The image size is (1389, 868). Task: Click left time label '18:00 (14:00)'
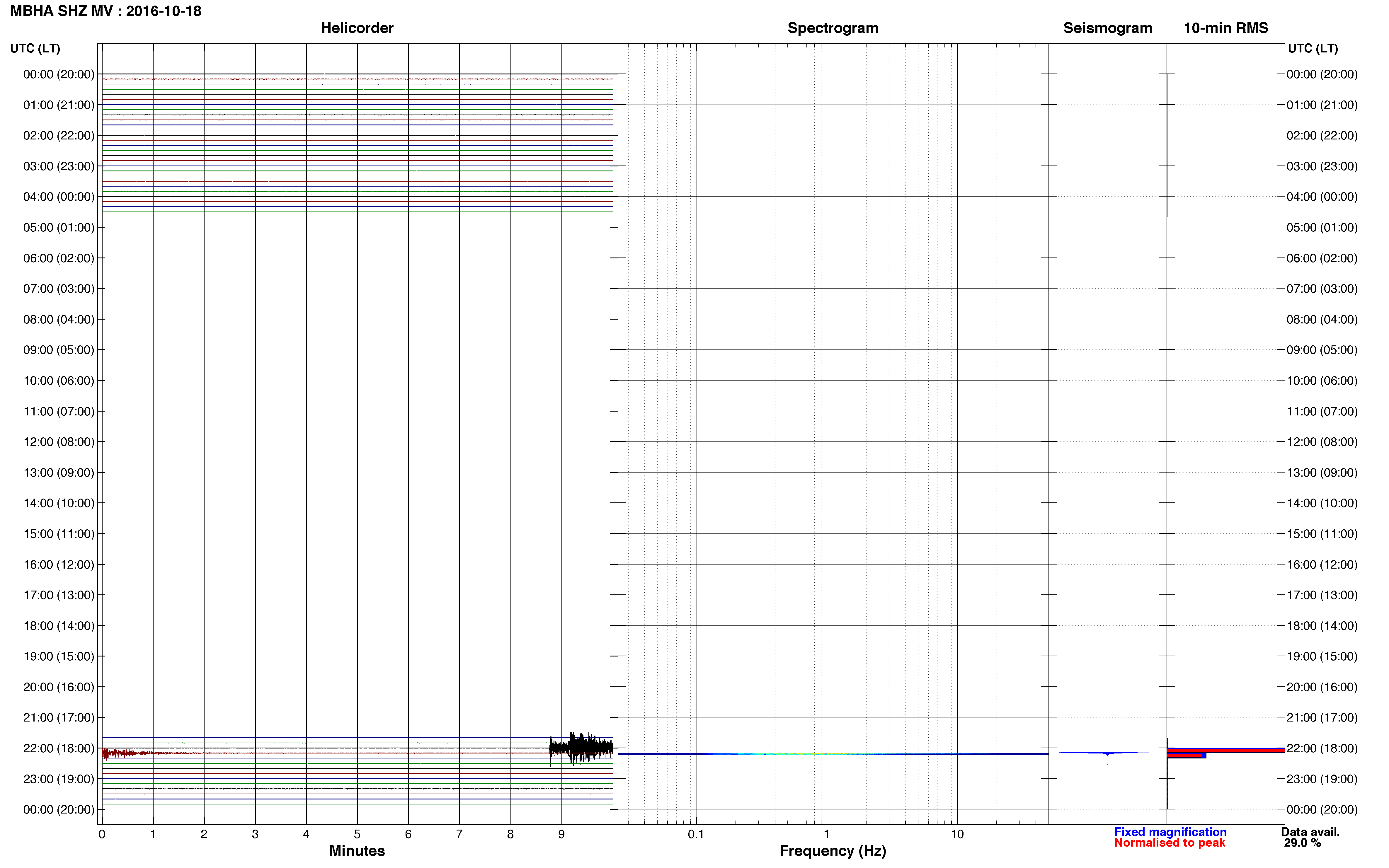click(x=59, y=626)
